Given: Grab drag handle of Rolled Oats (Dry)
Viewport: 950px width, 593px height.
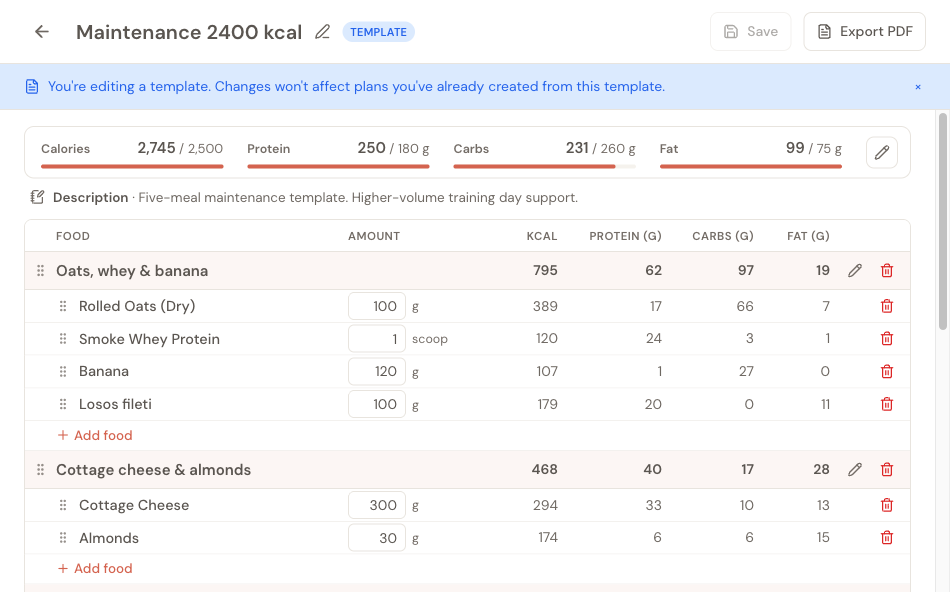Looking at the screenshot, I should tap(63, 306).
